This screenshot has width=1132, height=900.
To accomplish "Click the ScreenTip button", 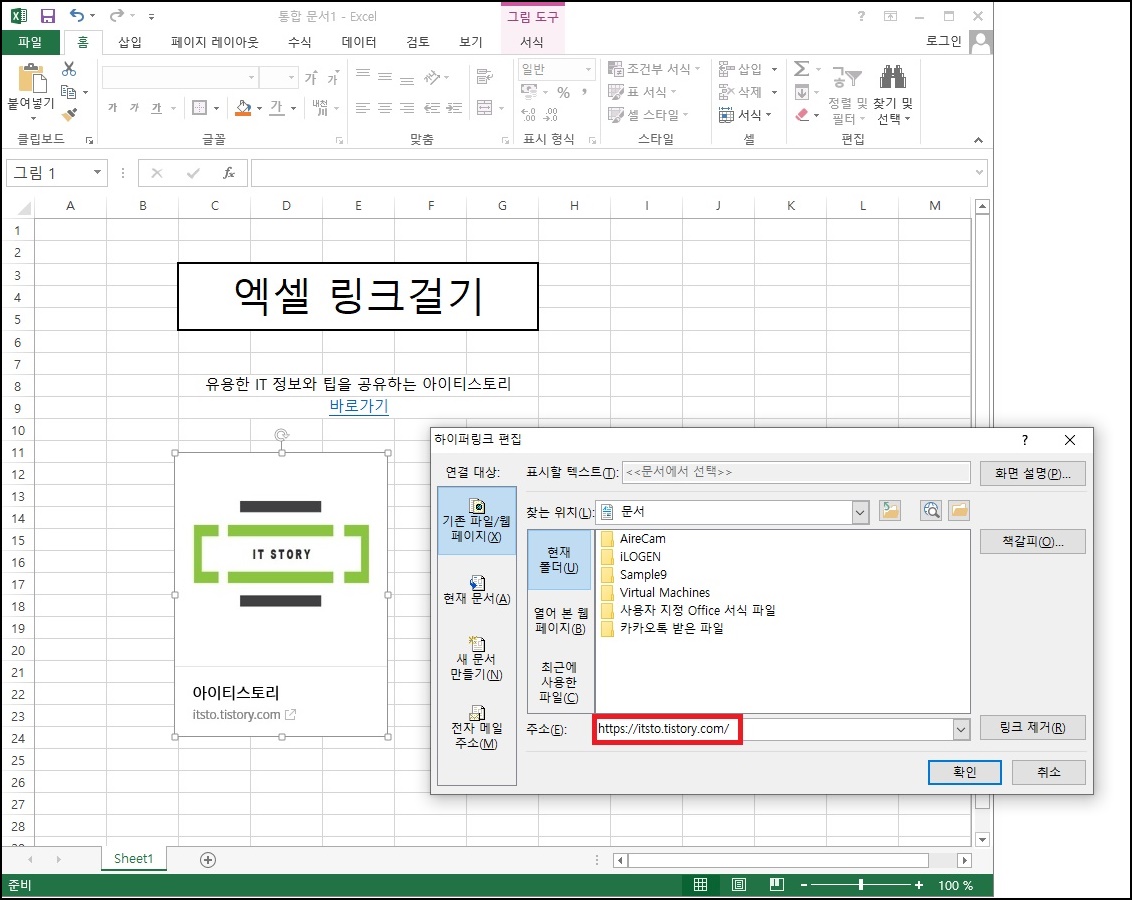I will pyautogui.click(x=1032, y=473).
